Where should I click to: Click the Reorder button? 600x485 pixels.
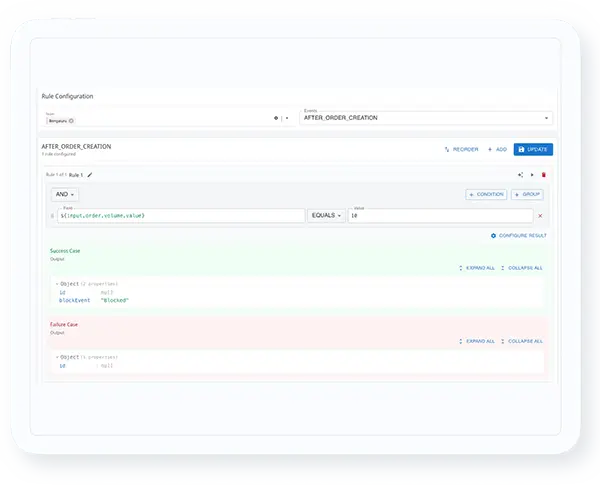tap(461, 149)
